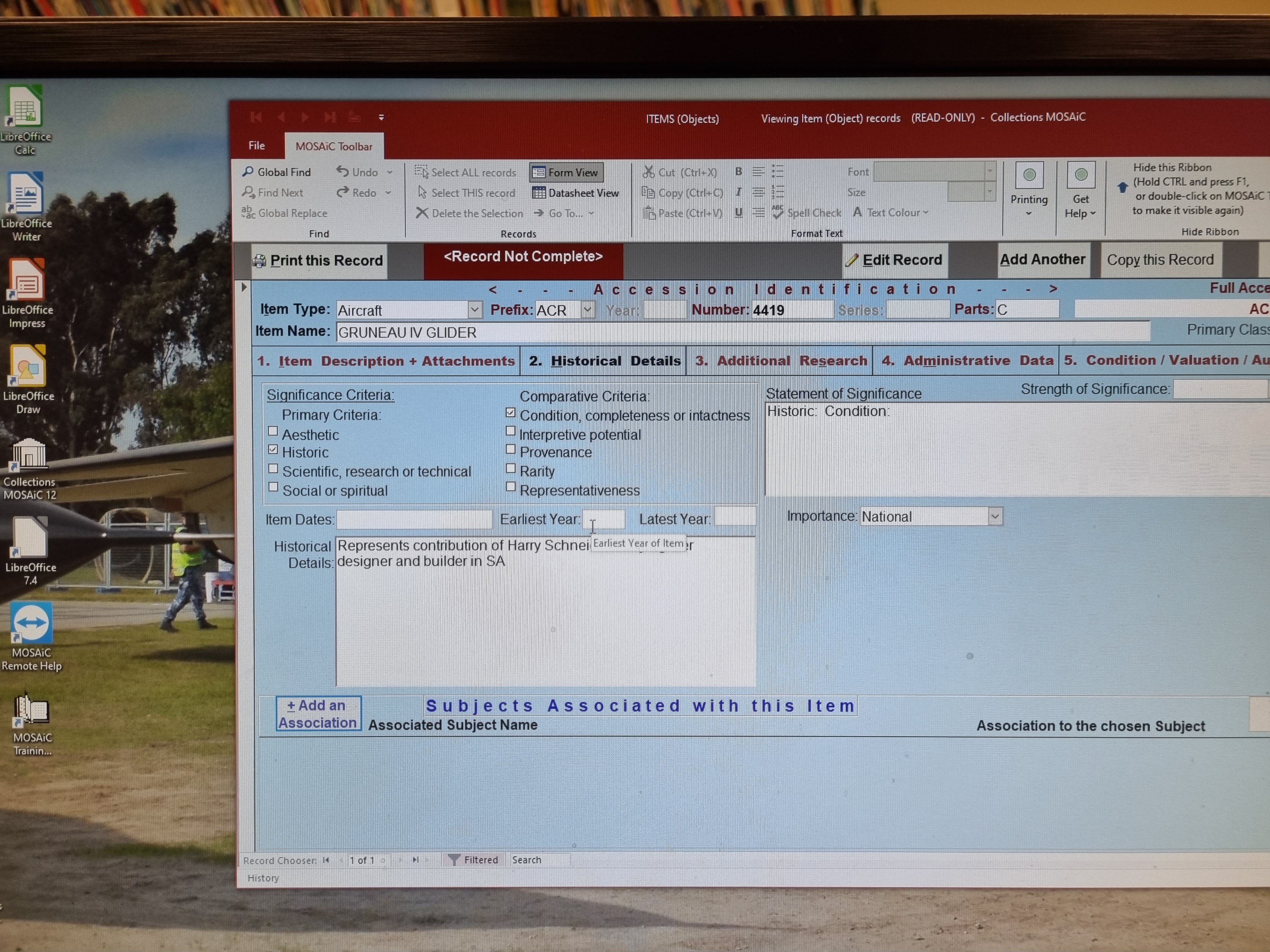
Task: Open Item Description + Attachments tab
Action: [386, 361]
